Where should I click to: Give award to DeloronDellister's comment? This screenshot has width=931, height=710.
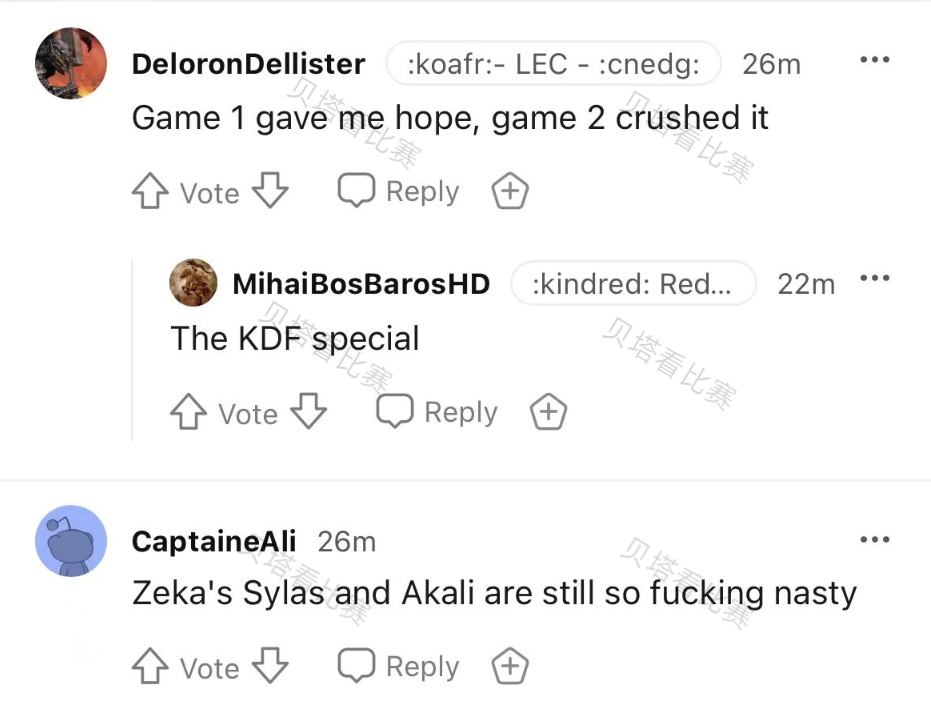[510, 192]
